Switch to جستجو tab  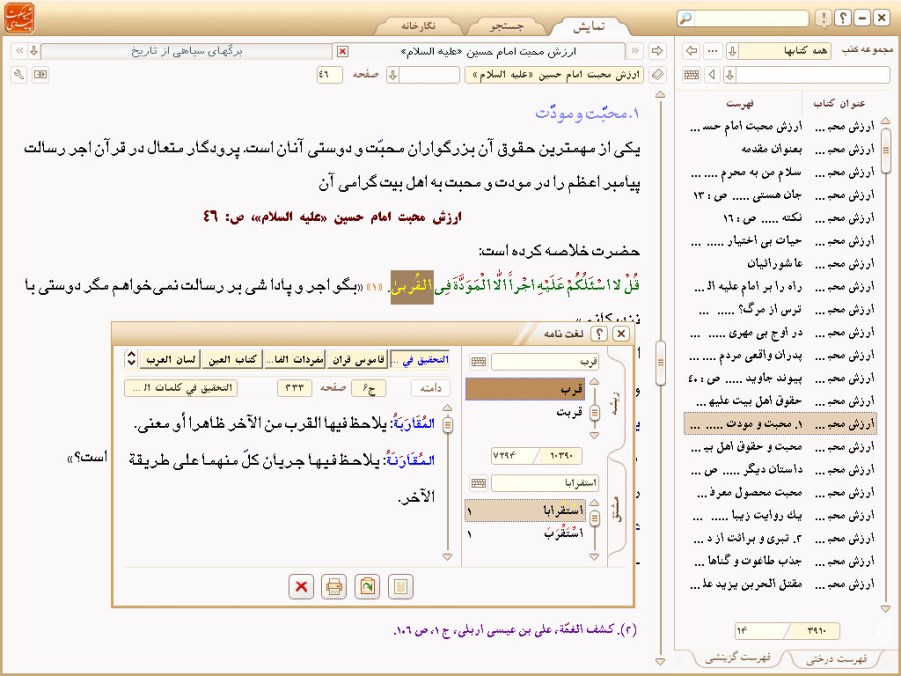(x=506, y=26)
